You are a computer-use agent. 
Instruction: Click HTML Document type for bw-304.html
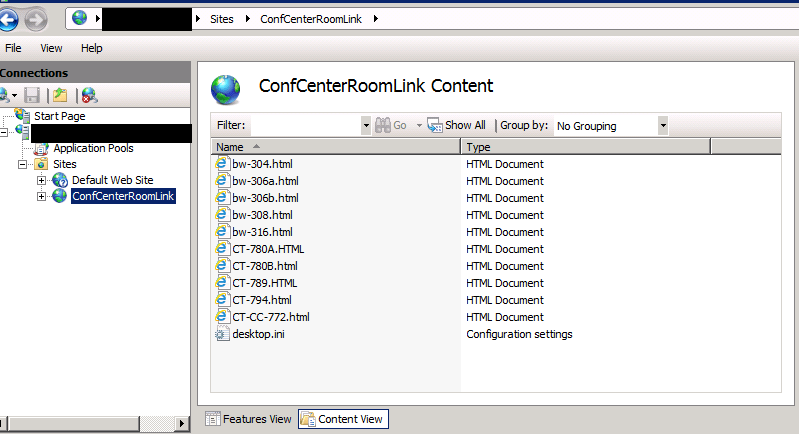(505, 164)
